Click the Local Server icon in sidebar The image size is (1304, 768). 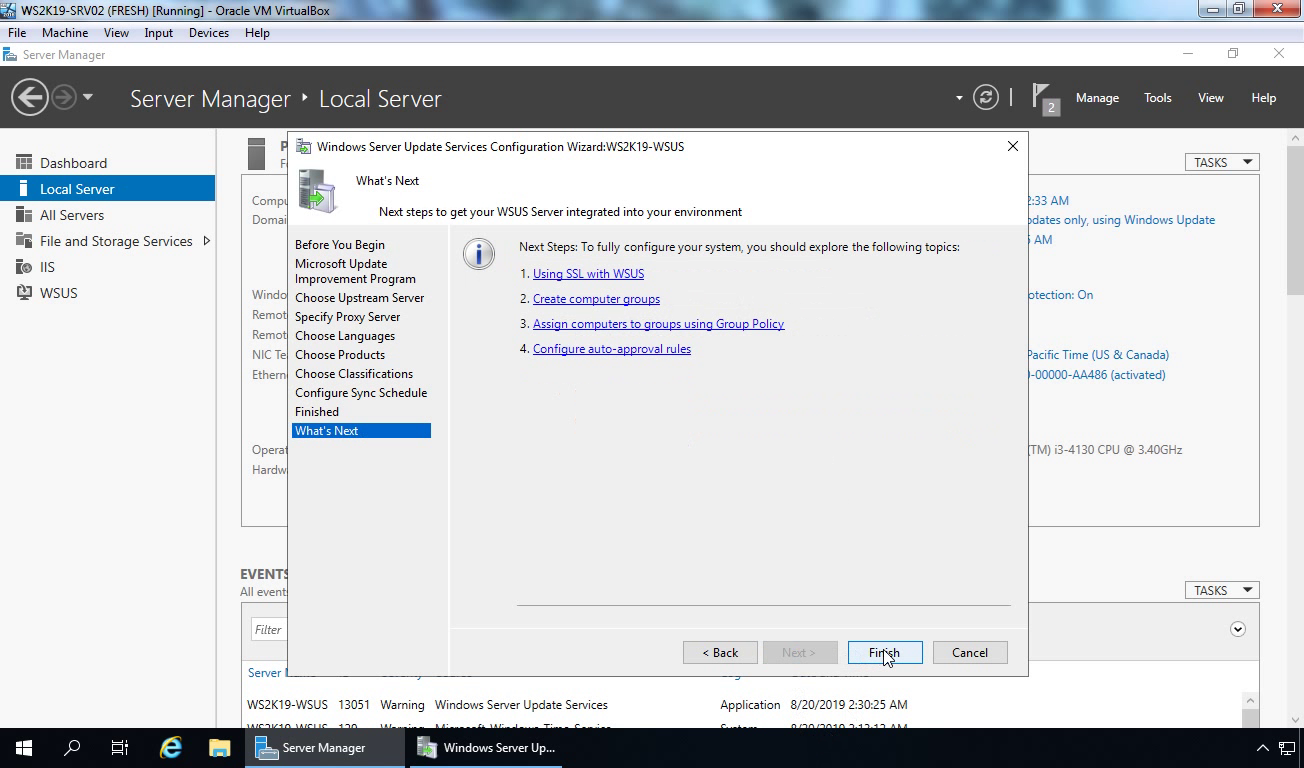click(23, 188)
